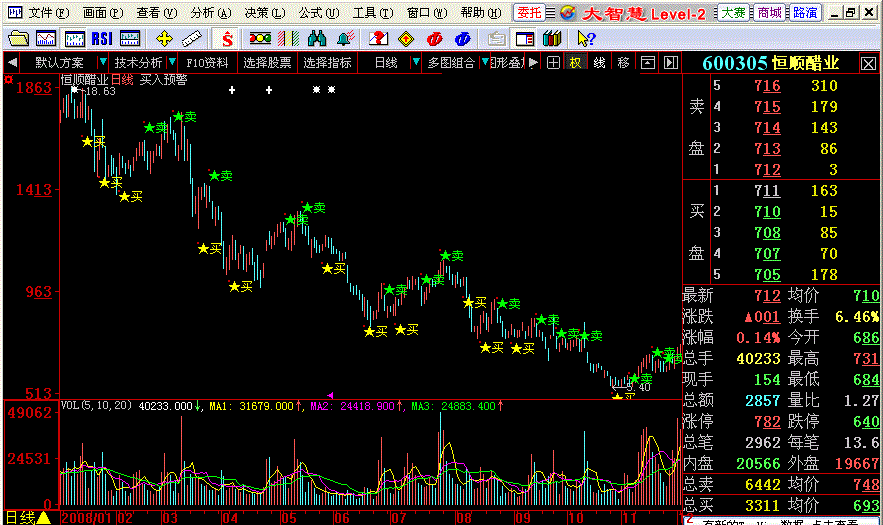This screenshot has height=525, width=883.
Task: Expand the 多图组合 dropdown arrow
Action: point(484,62)
